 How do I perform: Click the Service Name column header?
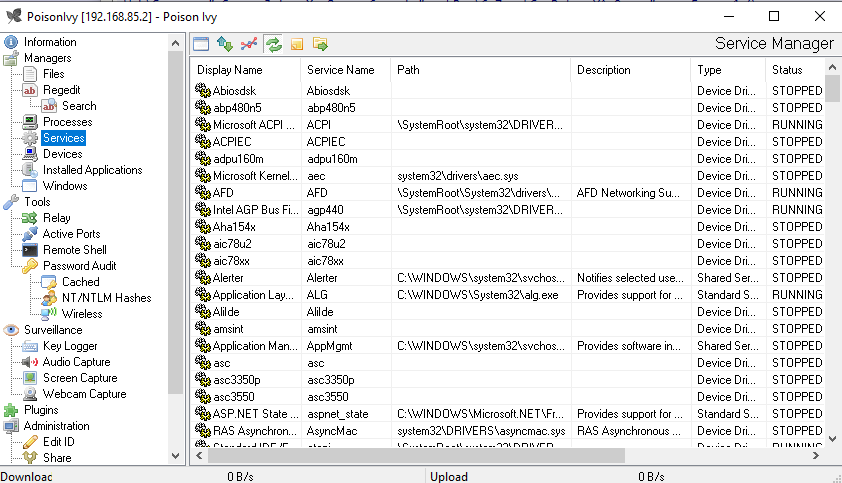click(x=340, y=70)
